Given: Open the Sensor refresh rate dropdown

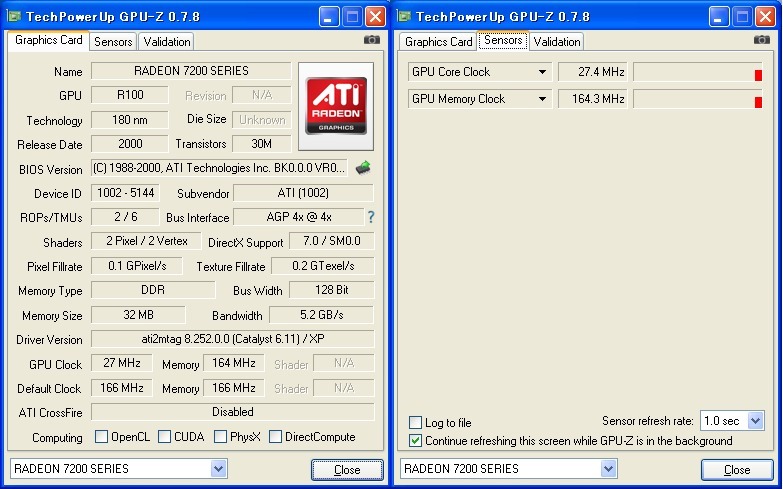Looking at the screenshot, I should (x=756, y=421).
